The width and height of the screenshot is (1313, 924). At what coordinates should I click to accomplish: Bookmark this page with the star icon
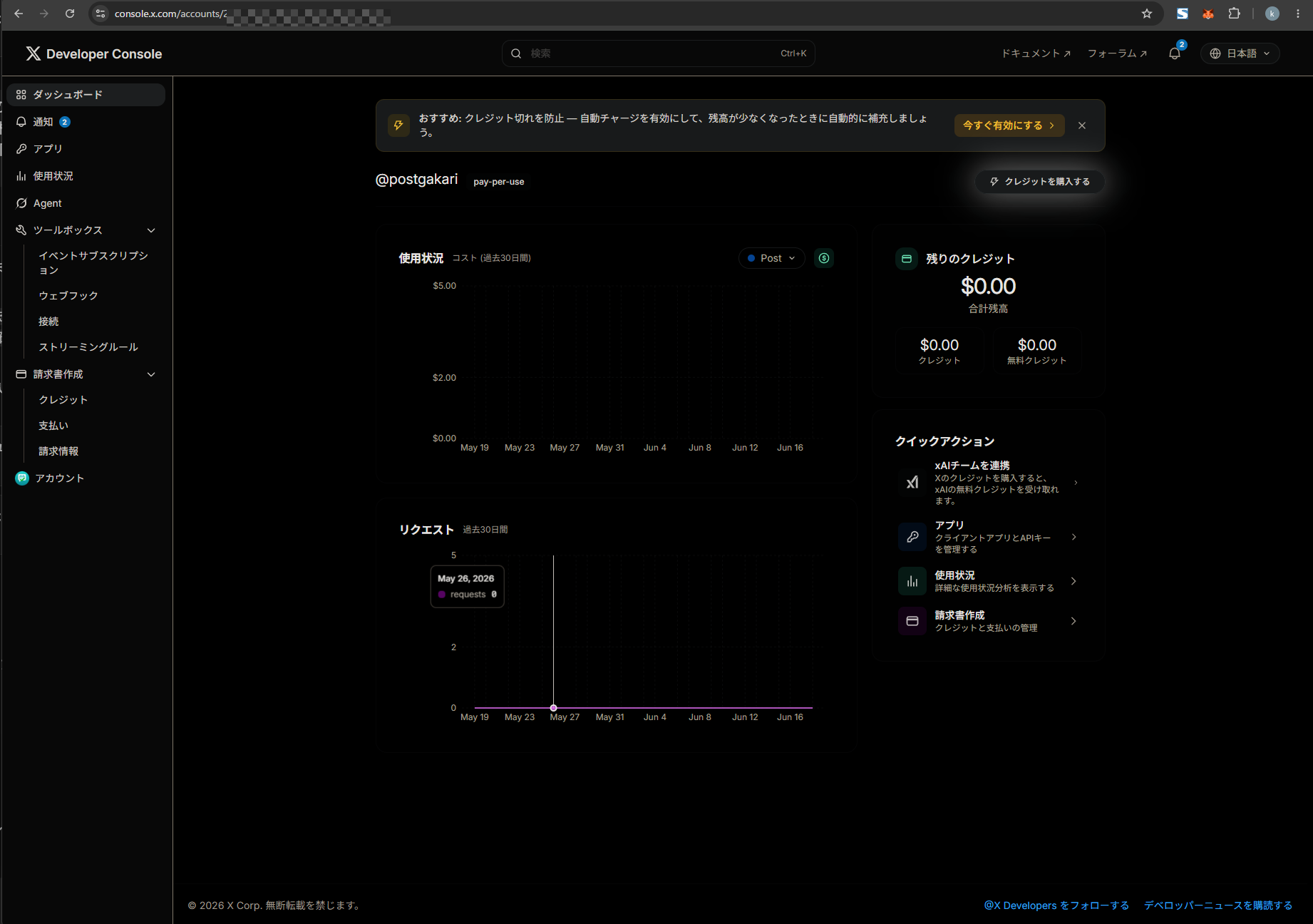(1147, 14)
